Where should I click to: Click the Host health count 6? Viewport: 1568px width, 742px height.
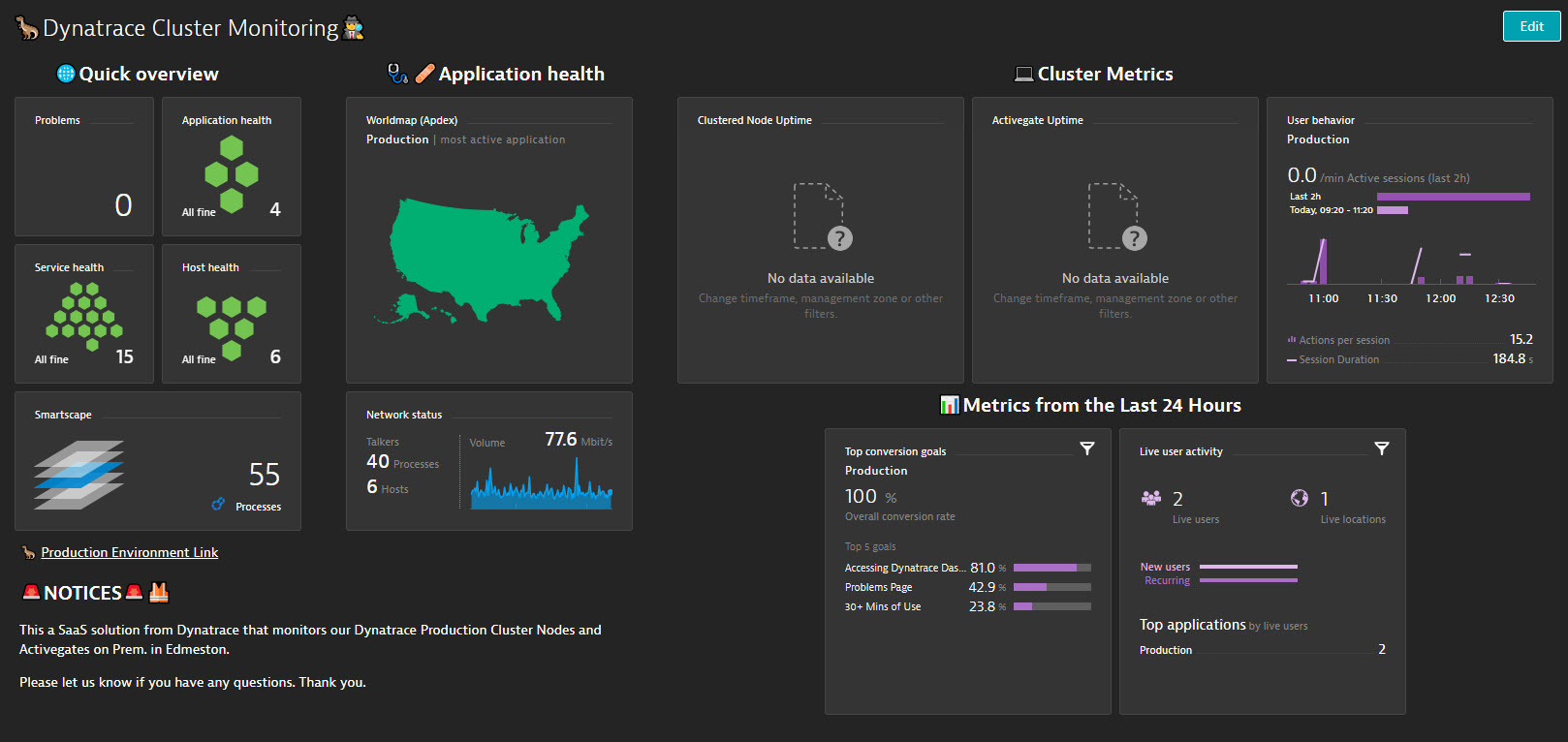point(275,356)
